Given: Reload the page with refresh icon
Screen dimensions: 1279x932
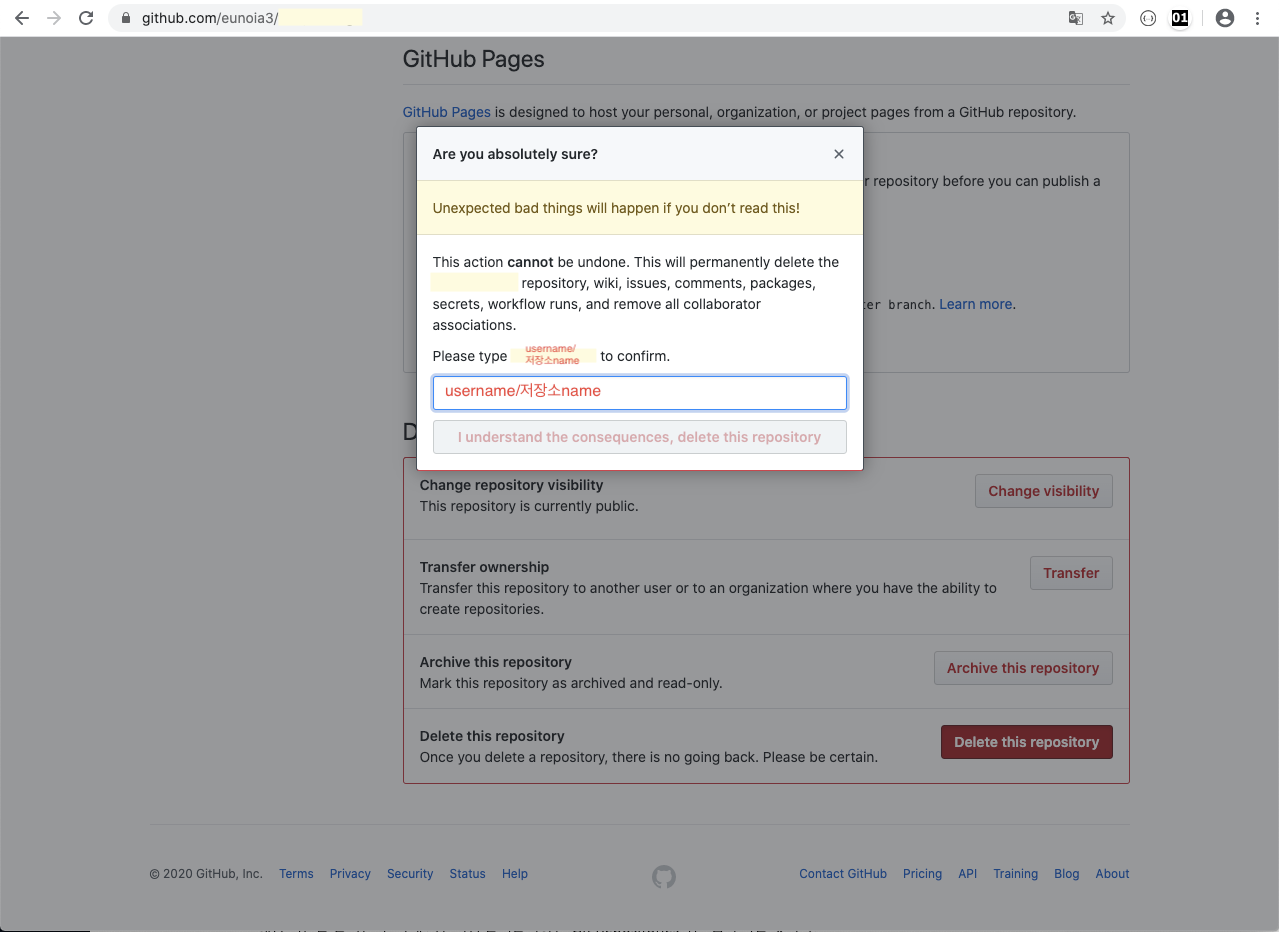Looking at the screenshot, I should pyautogui.click(x=86, y=18).
